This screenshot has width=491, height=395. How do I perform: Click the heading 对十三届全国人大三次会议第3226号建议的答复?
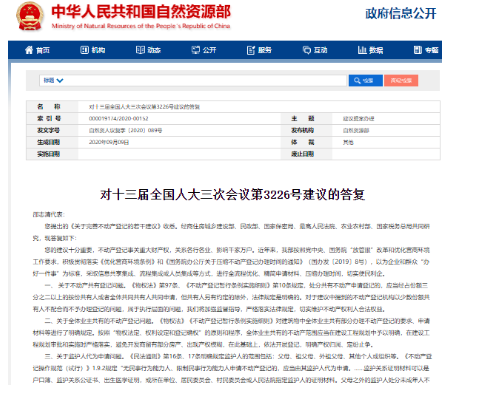232,195
